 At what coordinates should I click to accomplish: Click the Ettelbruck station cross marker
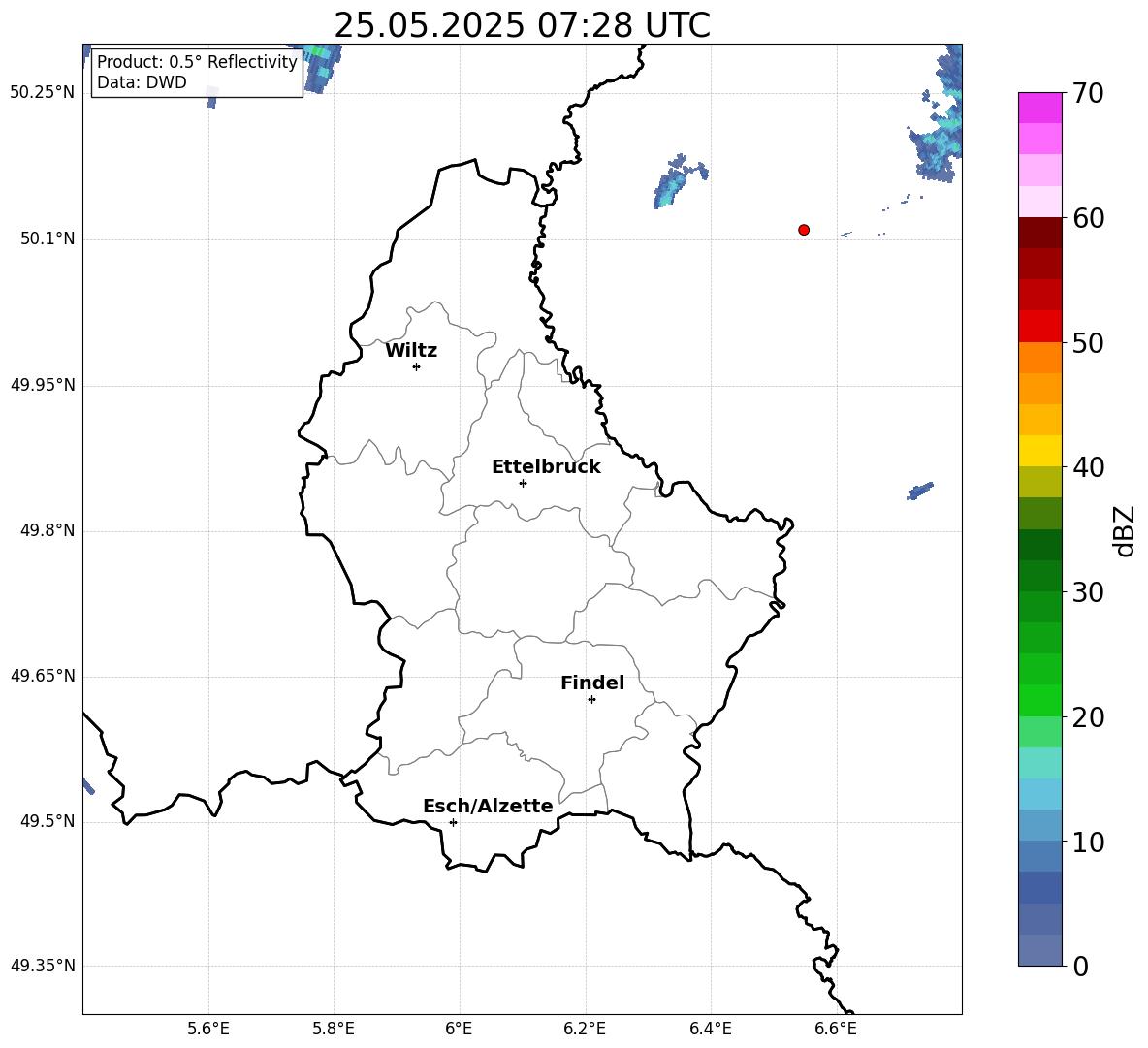pyautogui.click(x=523, y=483)
